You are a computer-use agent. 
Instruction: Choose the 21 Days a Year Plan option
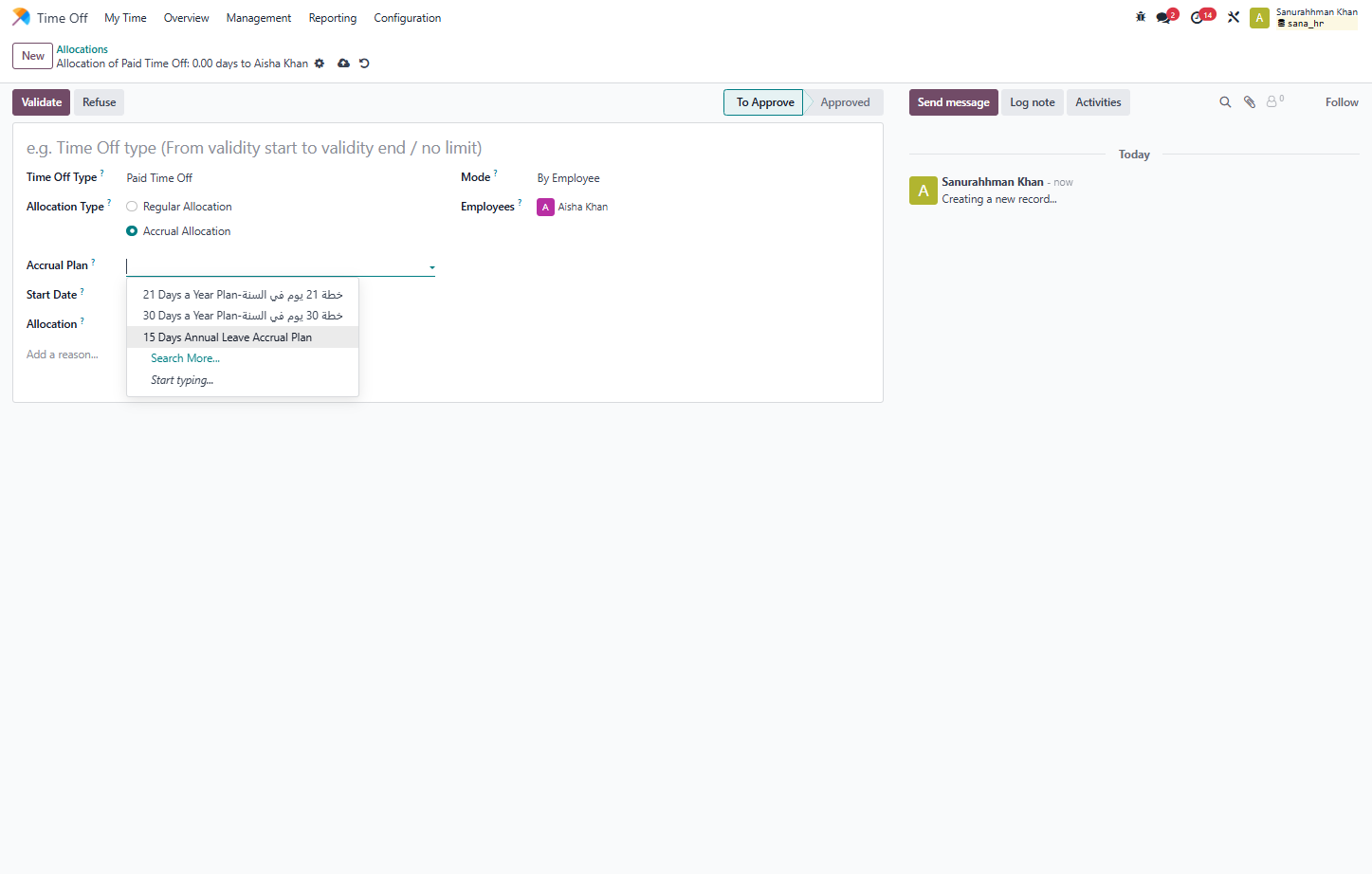point(243,295)
